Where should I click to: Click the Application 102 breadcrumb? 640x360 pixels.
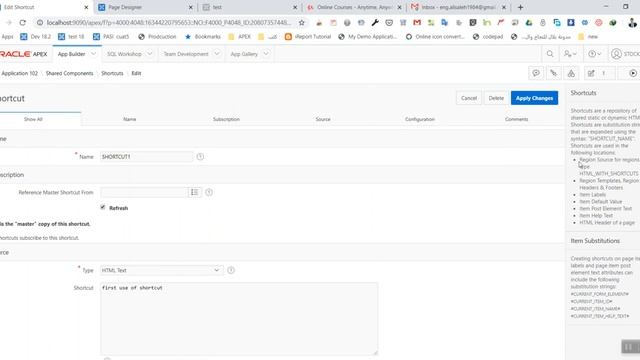[20, 73]
